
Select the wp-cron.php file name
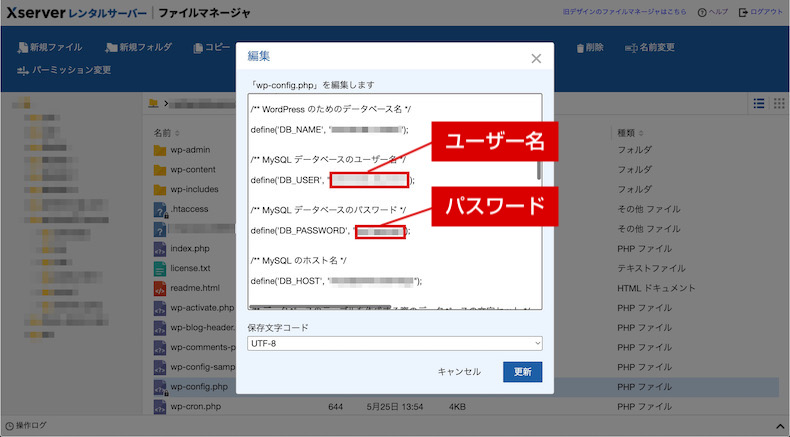pyautogui.click(x=195, y=406)
